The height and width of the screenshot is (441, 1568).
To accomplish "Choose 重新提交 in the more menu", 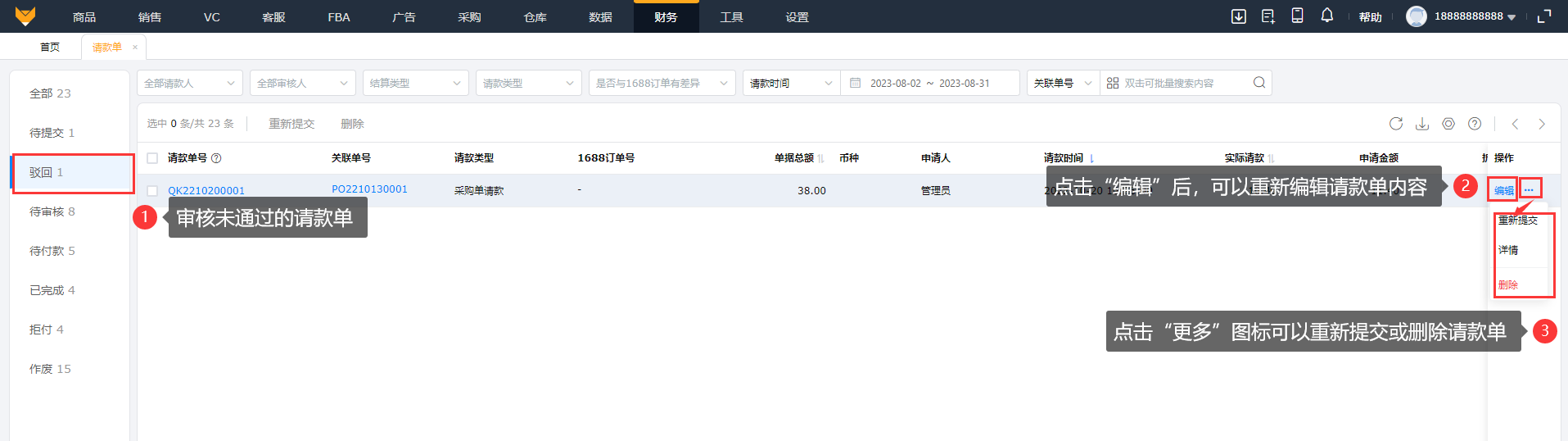I will pyautogui.click(x=1518, y=220).
